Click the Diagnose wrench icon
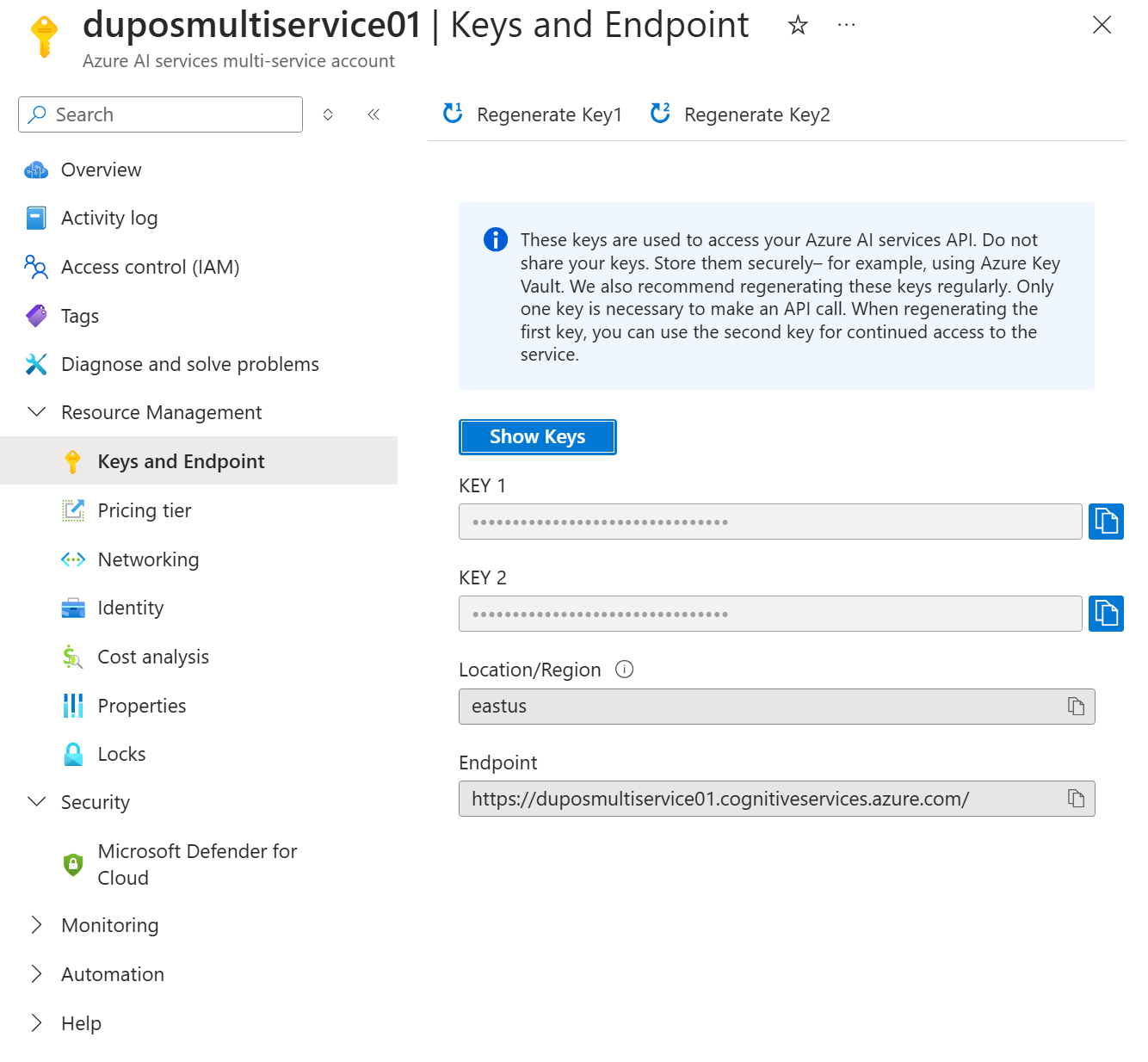 pyautogui.click(x=36, y=364)
